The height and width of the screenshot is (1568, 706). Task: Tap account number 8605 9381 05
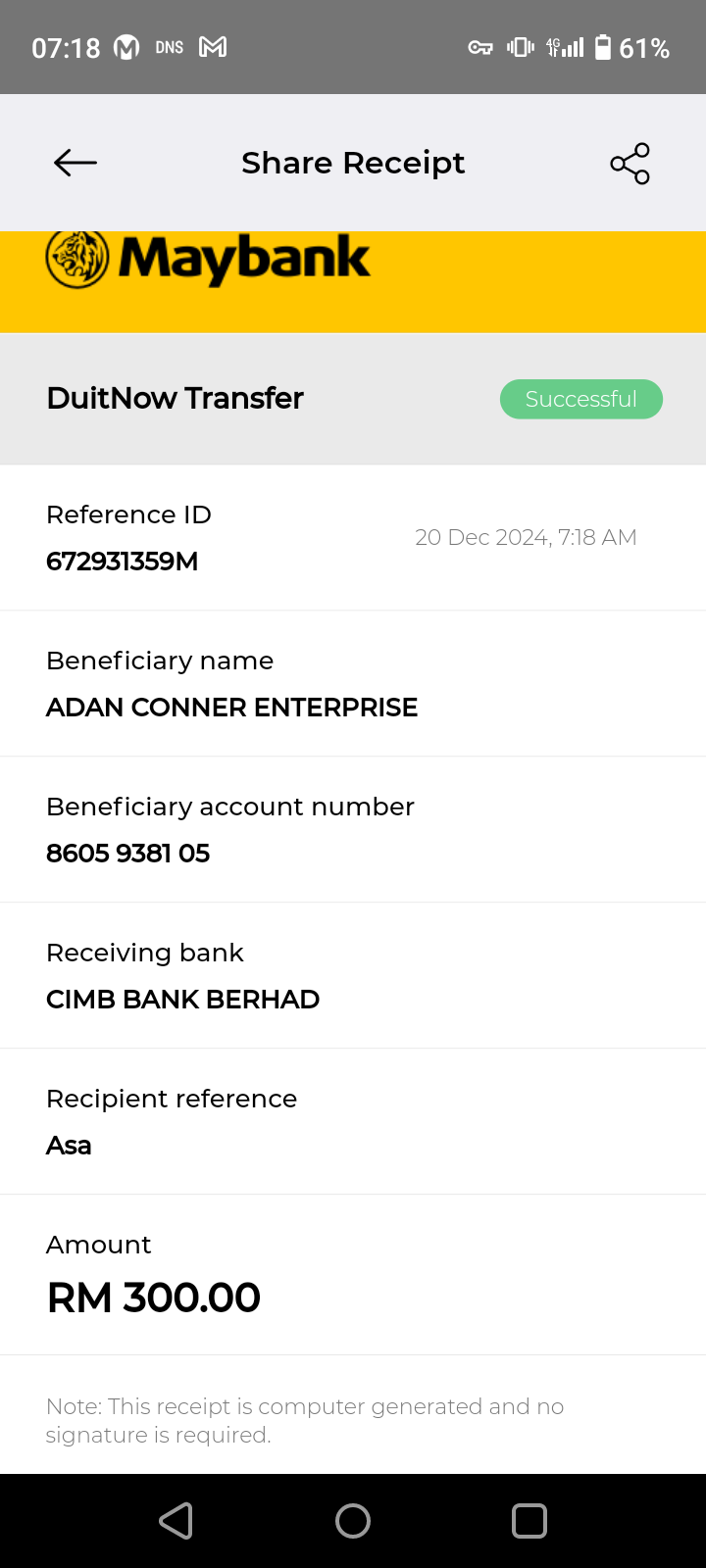(x=128, y=854)
